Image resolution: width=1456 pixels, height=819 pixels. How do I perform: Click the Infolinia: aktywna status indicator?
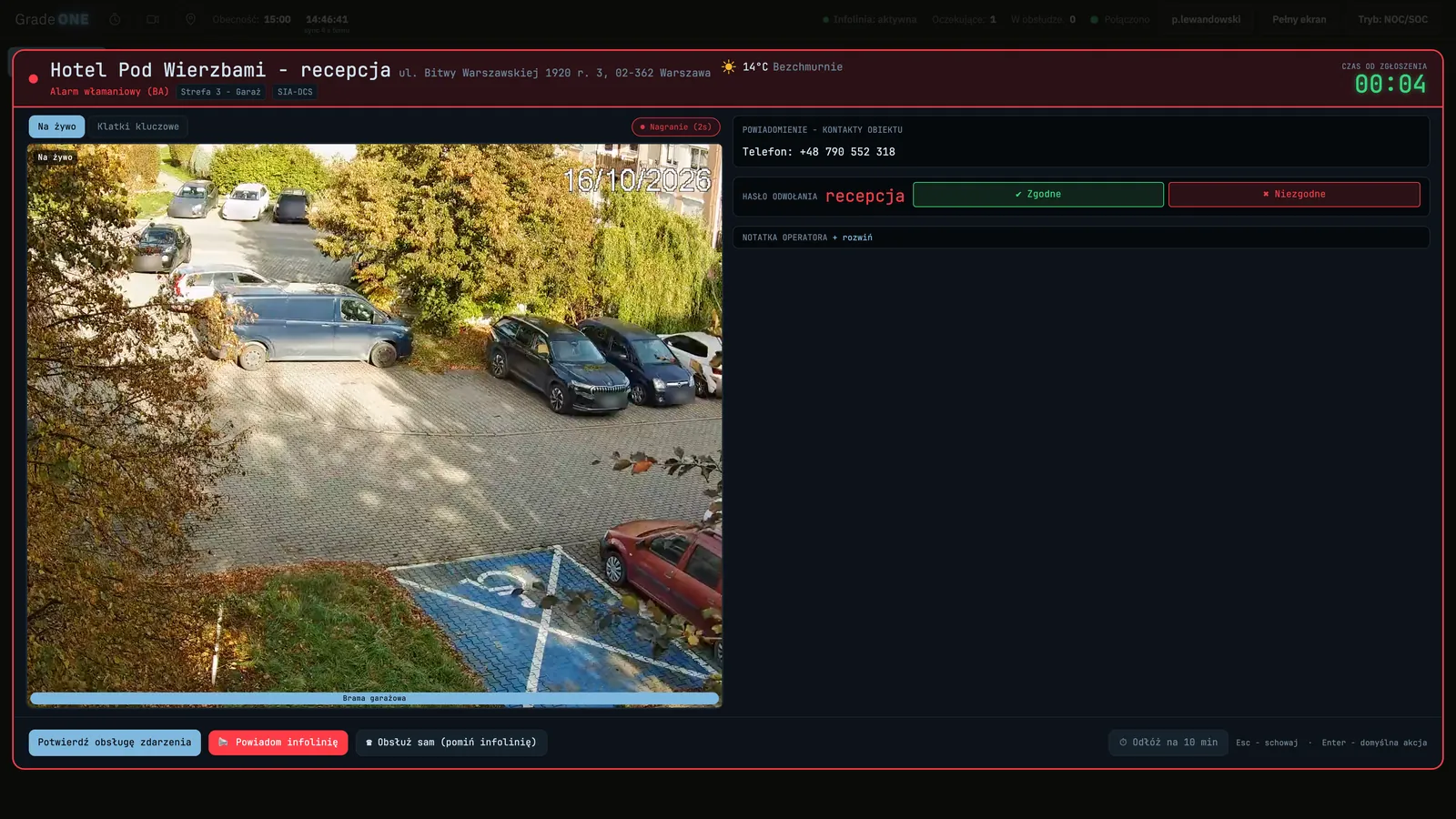tap(870, 19)
